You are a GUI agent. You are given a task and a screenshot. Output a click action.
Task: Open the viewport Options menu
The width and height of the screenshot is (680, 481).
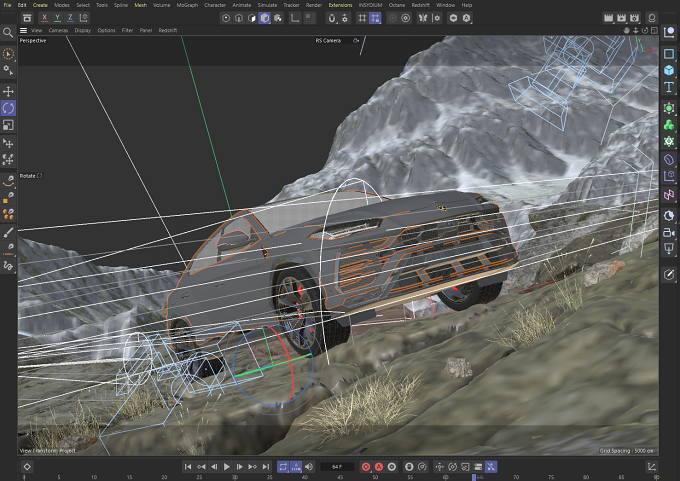106,30
